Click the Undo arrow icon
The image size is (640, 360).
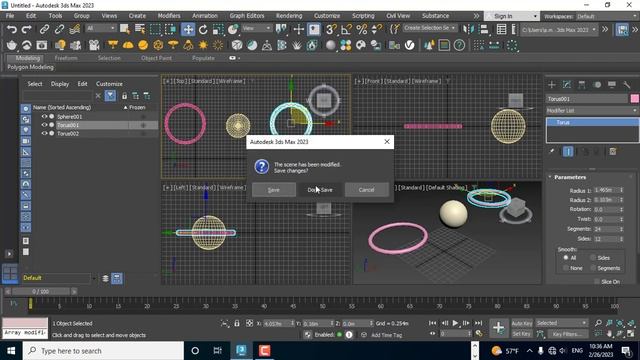point(12,29)
